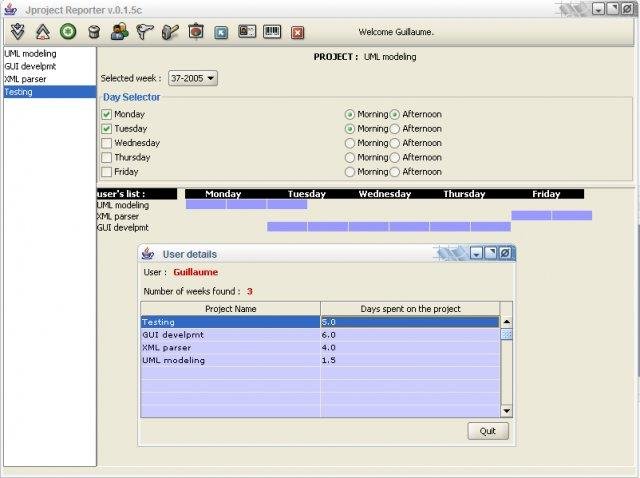
Task: Click the GUI develpmt Wednesday schedule bar
Action: point(389,227)
